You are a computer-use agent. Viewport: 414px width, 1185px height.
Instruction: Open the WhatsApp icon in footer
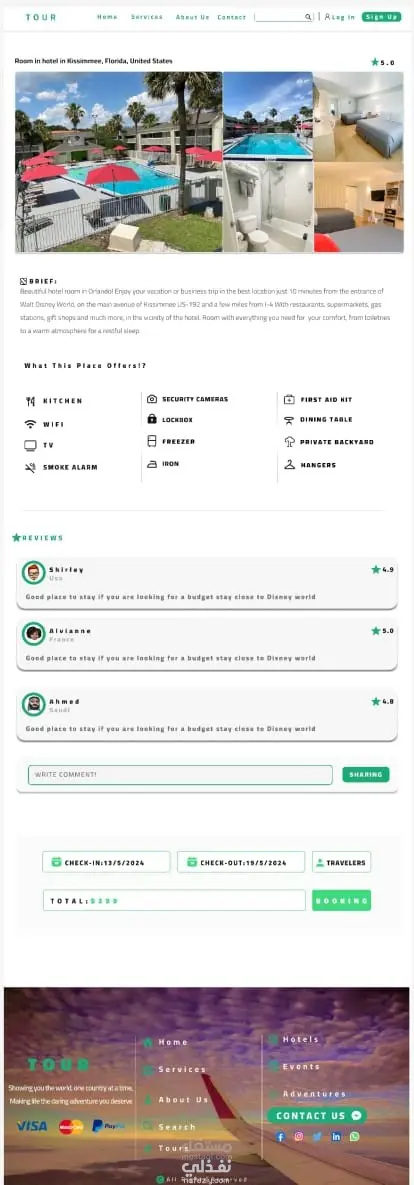[354, 1136]
